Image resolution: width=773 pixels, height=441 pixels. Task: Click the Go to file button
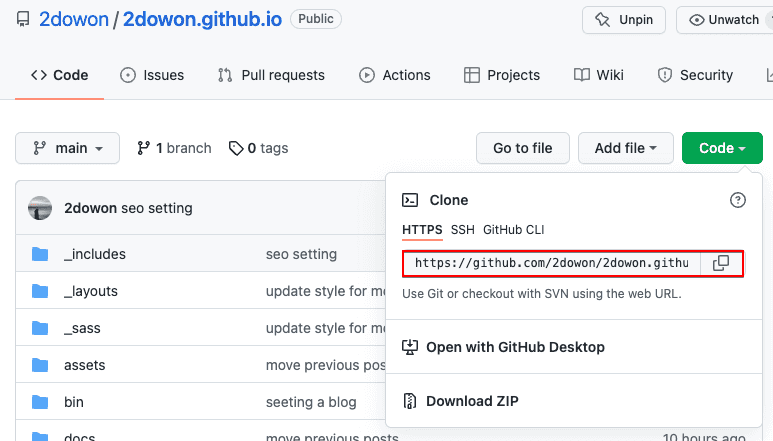522,148
